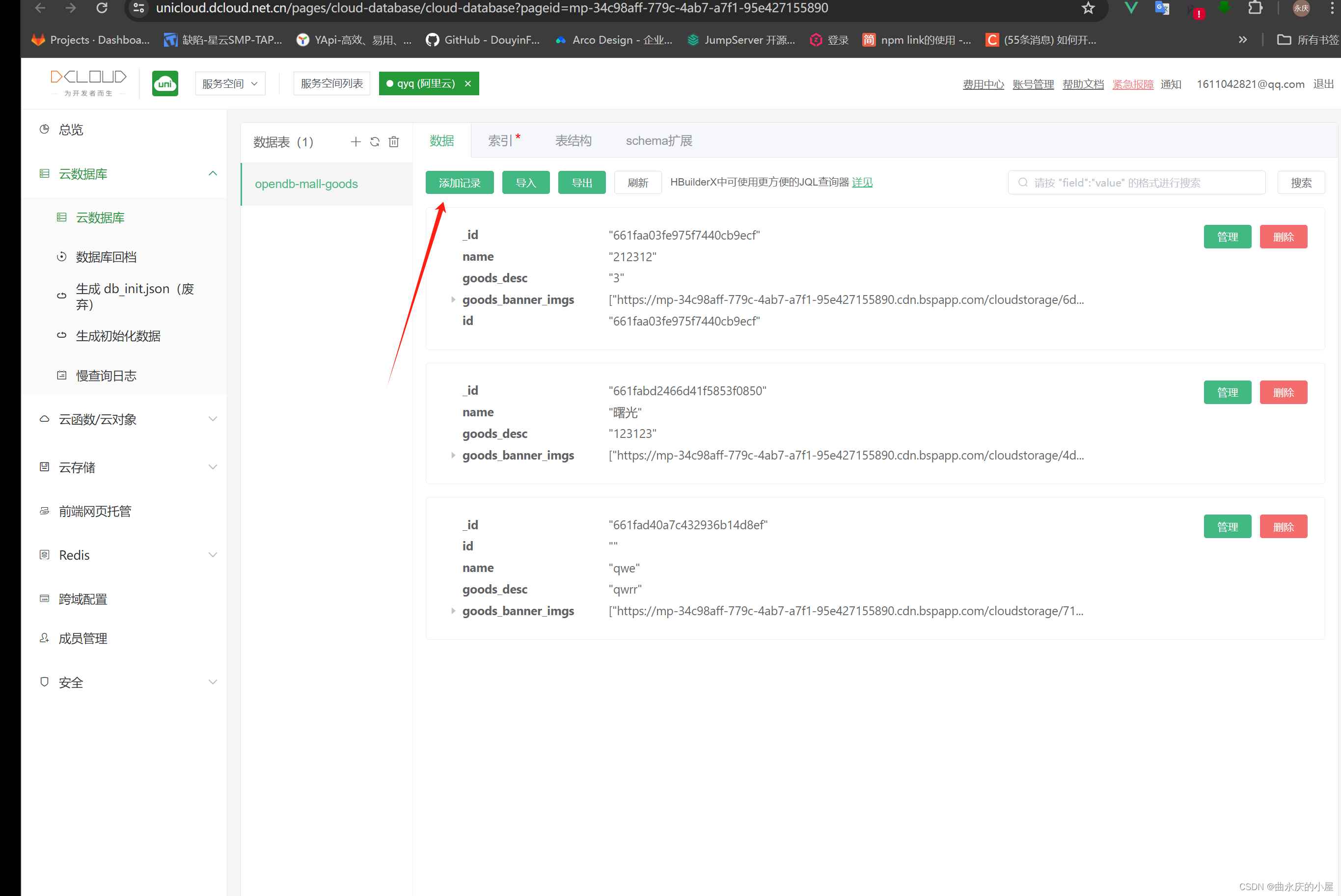The width and height of the screenshot is (1341, 896).
Task: Open the Arco Design bookmark
Action: pyautogui.click(x=614, y=40)
